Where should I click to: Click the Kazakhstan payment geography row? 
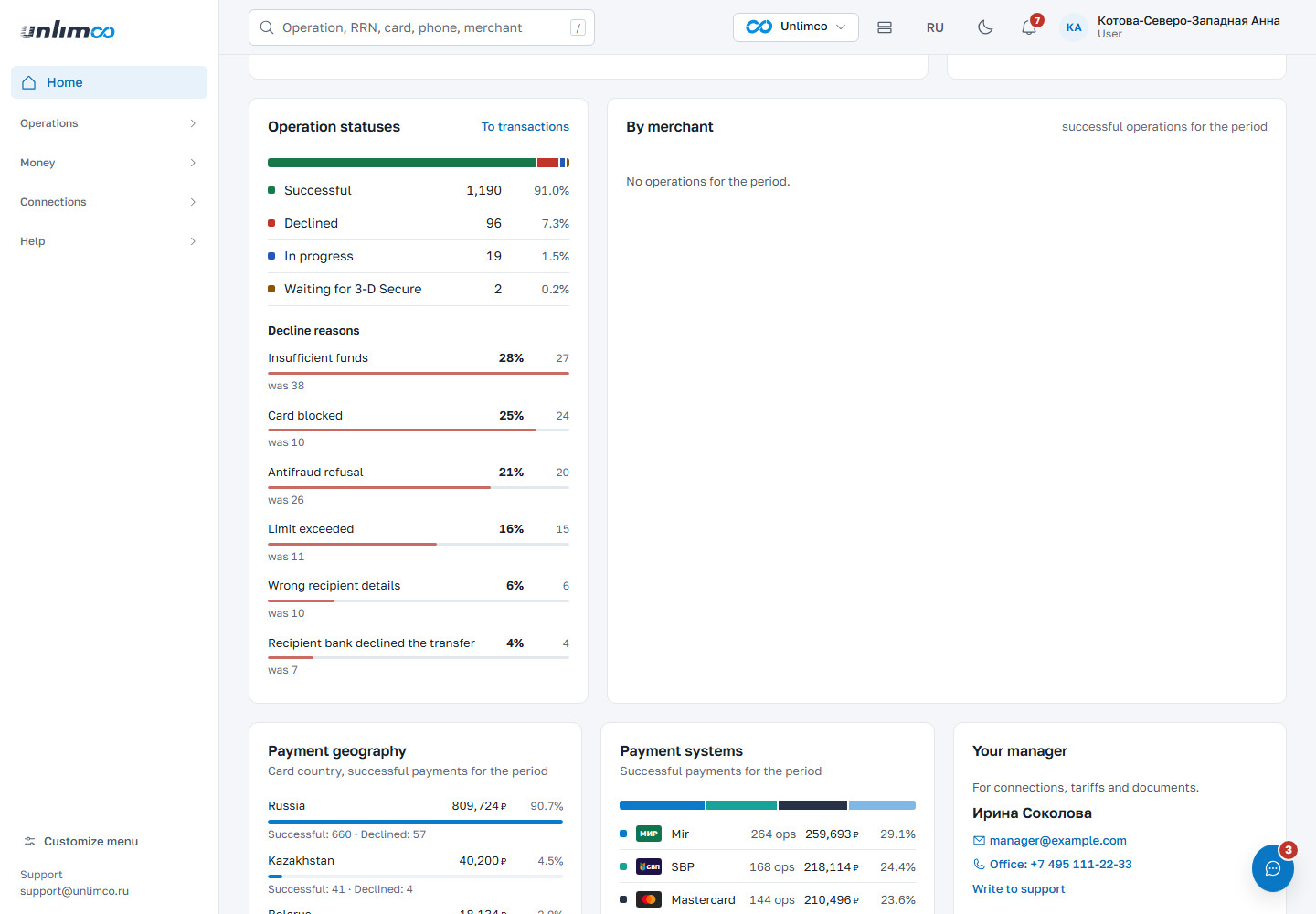(x=416, y=875)
